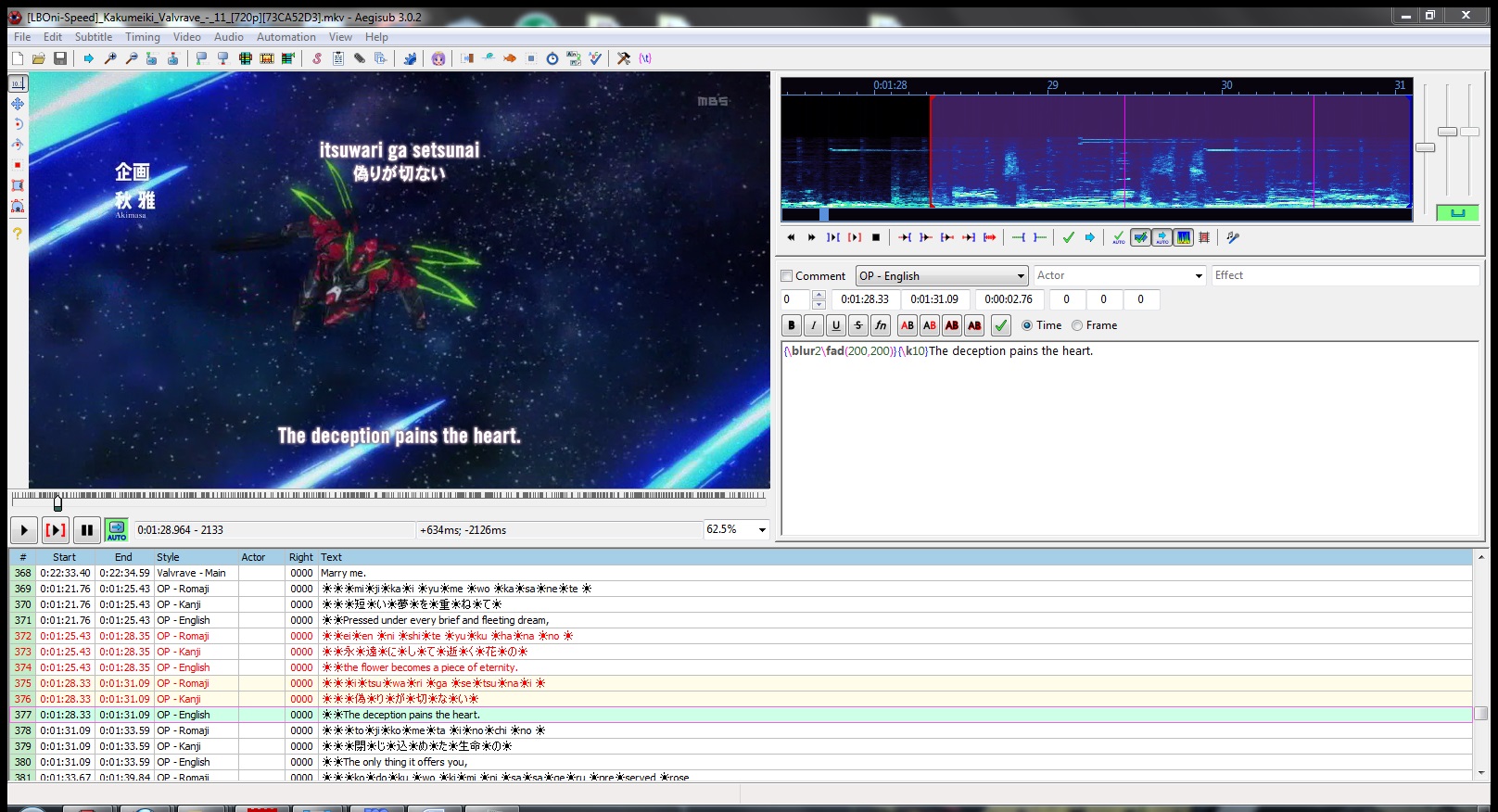Commit text with the green check button
Screen dimensions: 1498x812
point(1001,325)
